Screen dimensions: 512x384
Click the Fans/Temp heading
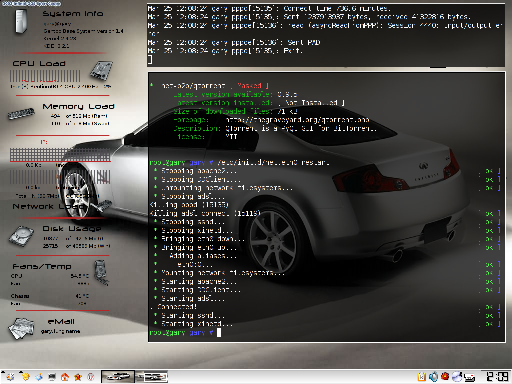pyautogui.click(x=42, y=266)
